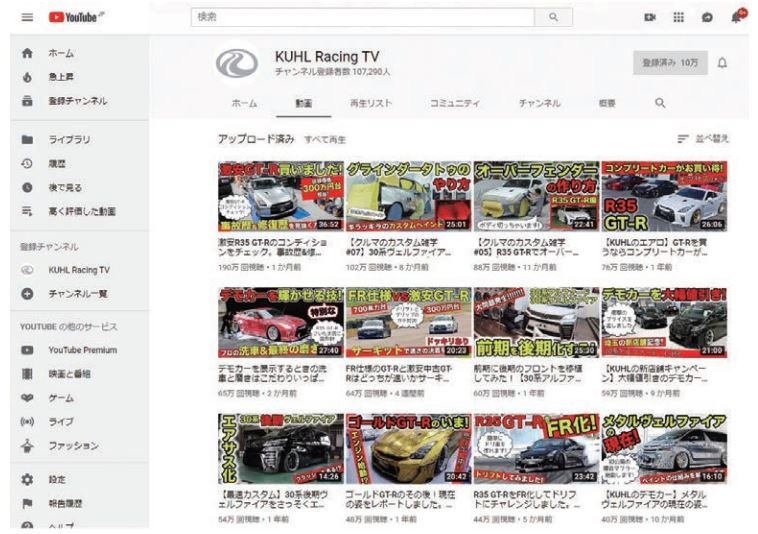758x534 pixels.
Task: Play エアサス化 30系後期ヴェルファイア thumbnail
Action: (x=280, y=449)
